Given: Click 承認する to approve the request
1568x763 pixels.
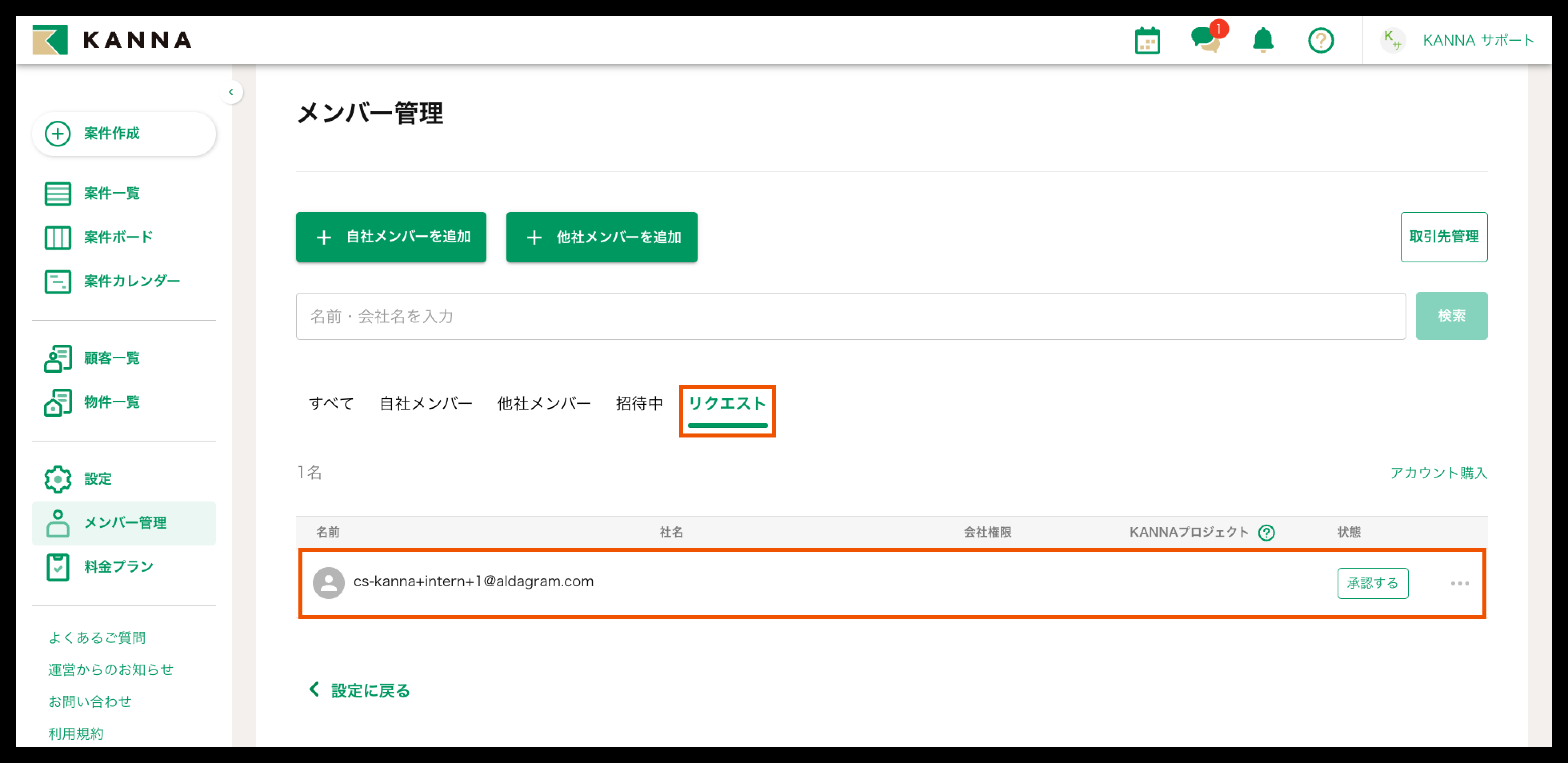Looking at the screenshot, I should [x=1373, y=583].
